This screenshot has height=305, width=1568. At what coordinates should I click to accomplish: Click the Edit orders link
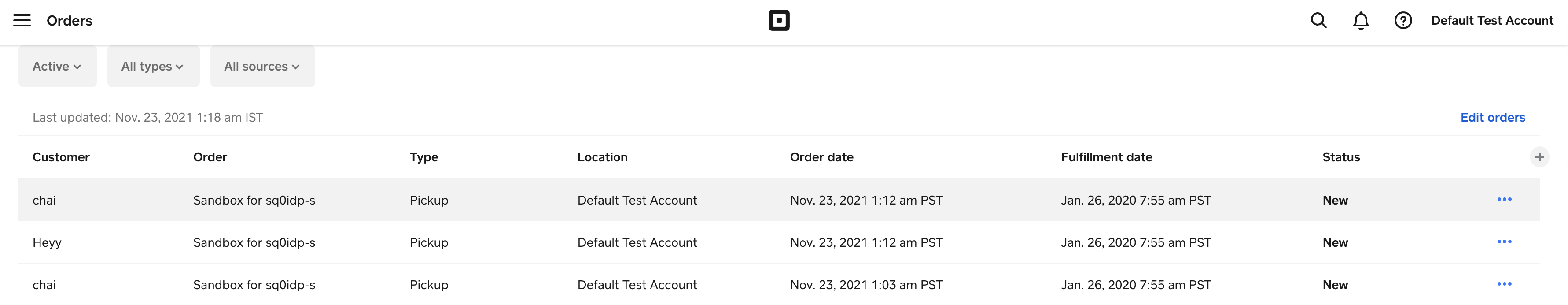coord(1493,118)
